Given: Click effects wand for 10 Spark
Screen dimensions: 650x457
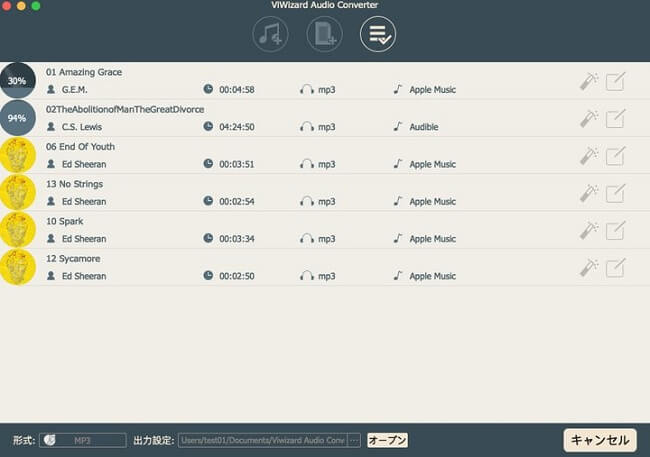Looking at the screenshot, I should [x=589, y=231].
